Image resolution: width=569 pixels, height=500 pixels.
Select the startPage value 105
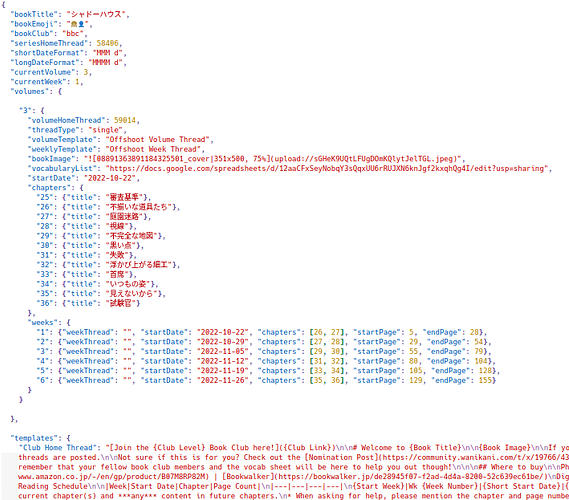point(416,370)
